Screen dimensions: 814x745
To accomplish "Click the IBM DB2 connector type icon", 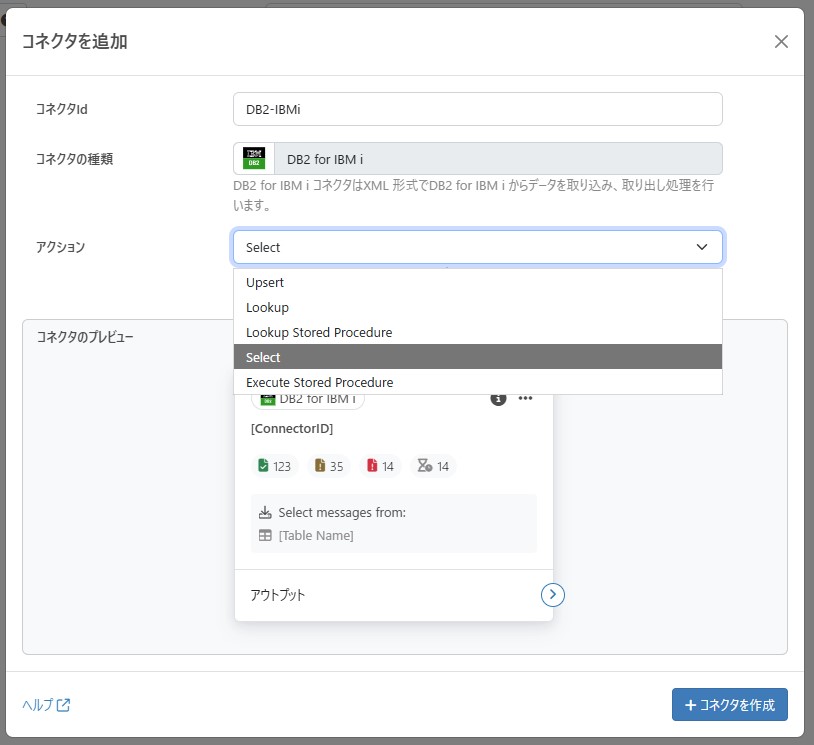I will point(254,158).
